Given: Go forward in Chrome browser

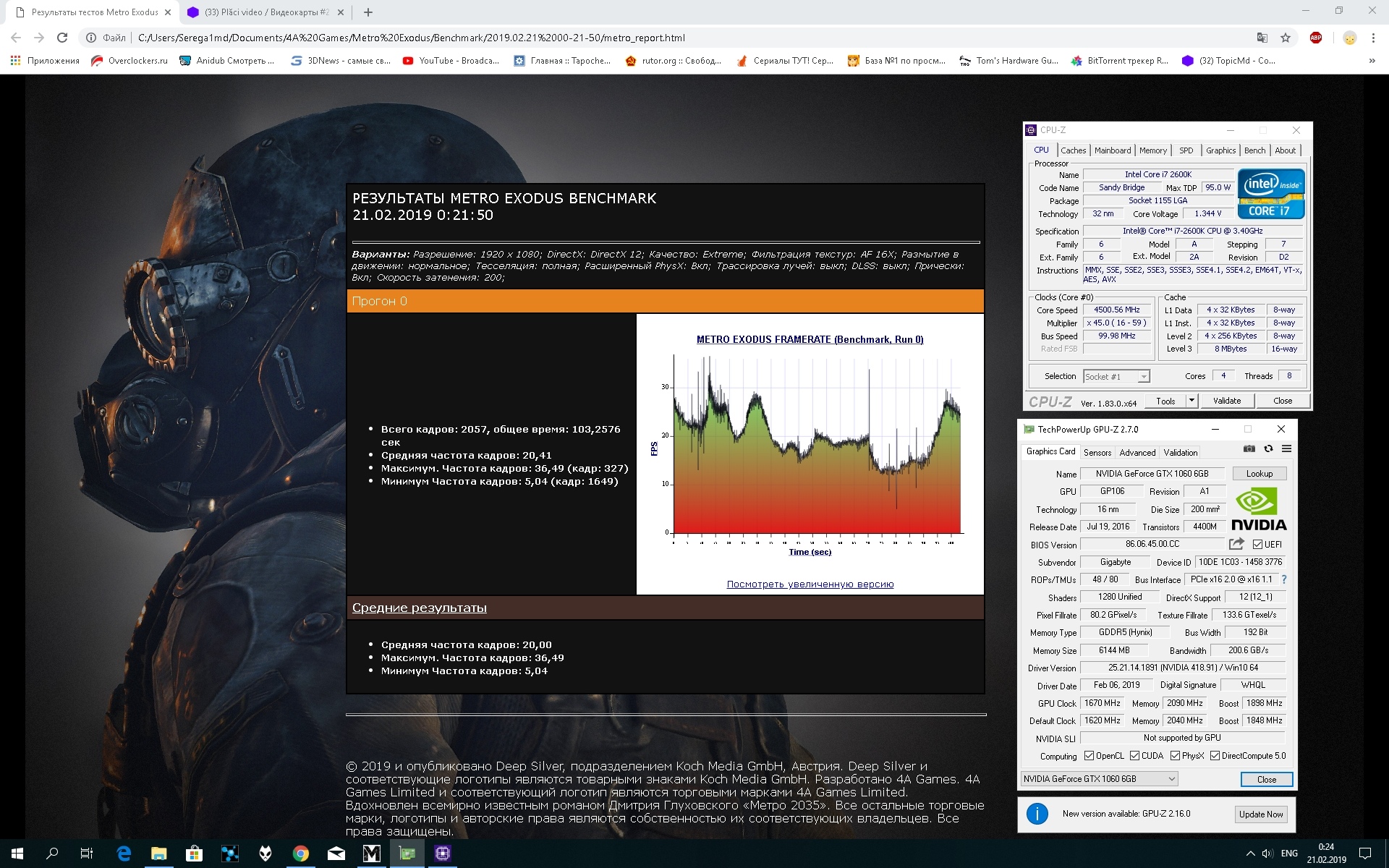Looking at the screenshot, I should click(39, 38).
